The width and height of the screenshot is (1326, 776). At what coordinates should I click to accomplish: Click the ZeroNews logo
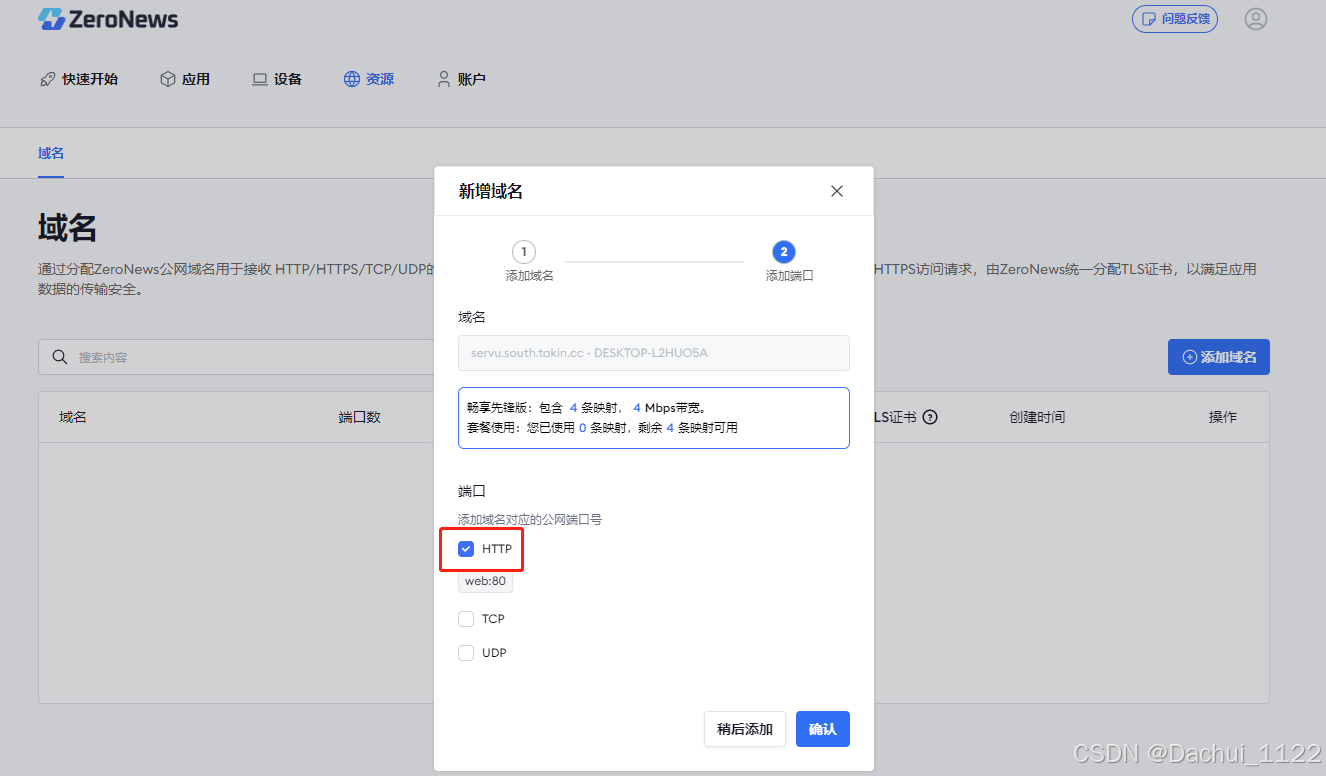[x=108, y=19]
